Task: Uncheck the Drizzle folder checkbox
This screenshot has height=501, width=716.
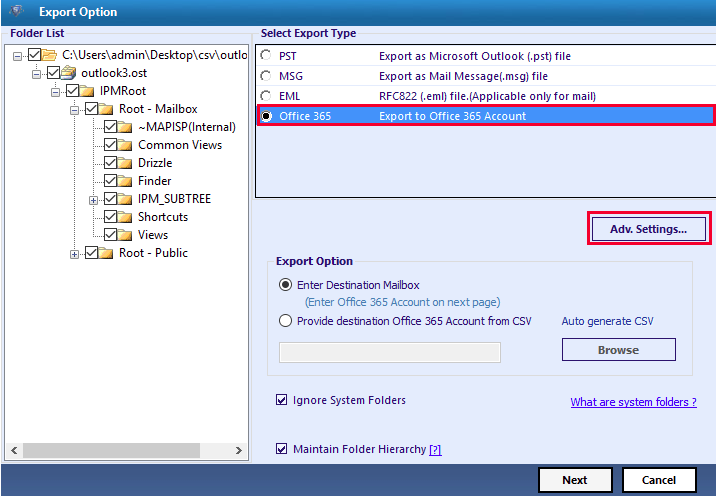Action: pyautogui.click(x=110, y=163)
